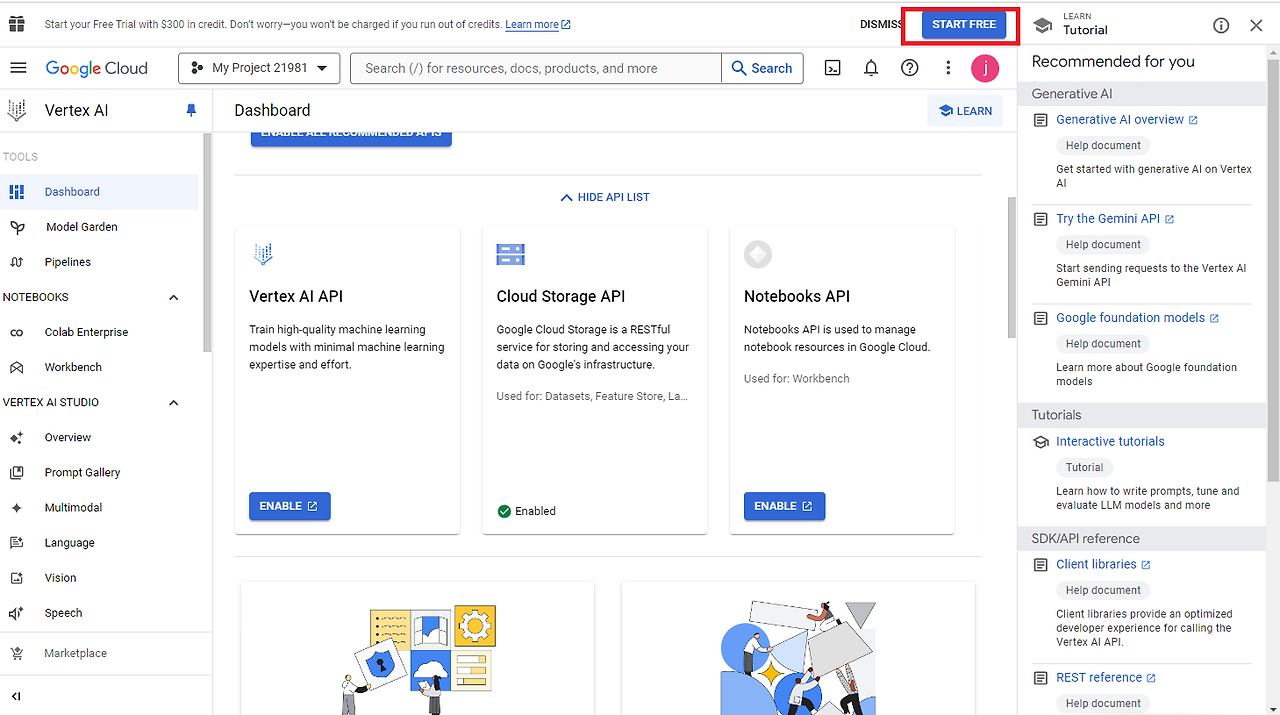
Task: Click the Speech speaker icon
Action: [x=17, y=613]
